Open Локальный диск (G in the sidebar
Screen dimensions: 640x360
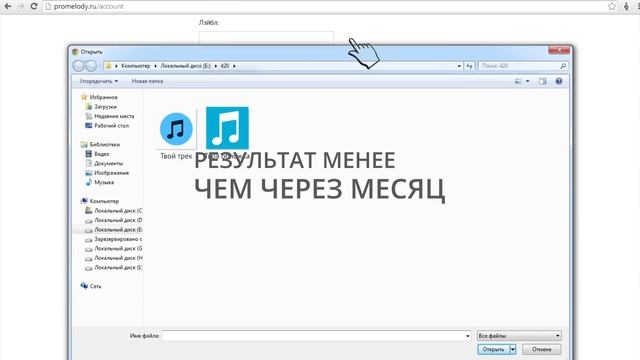point(118,249)
